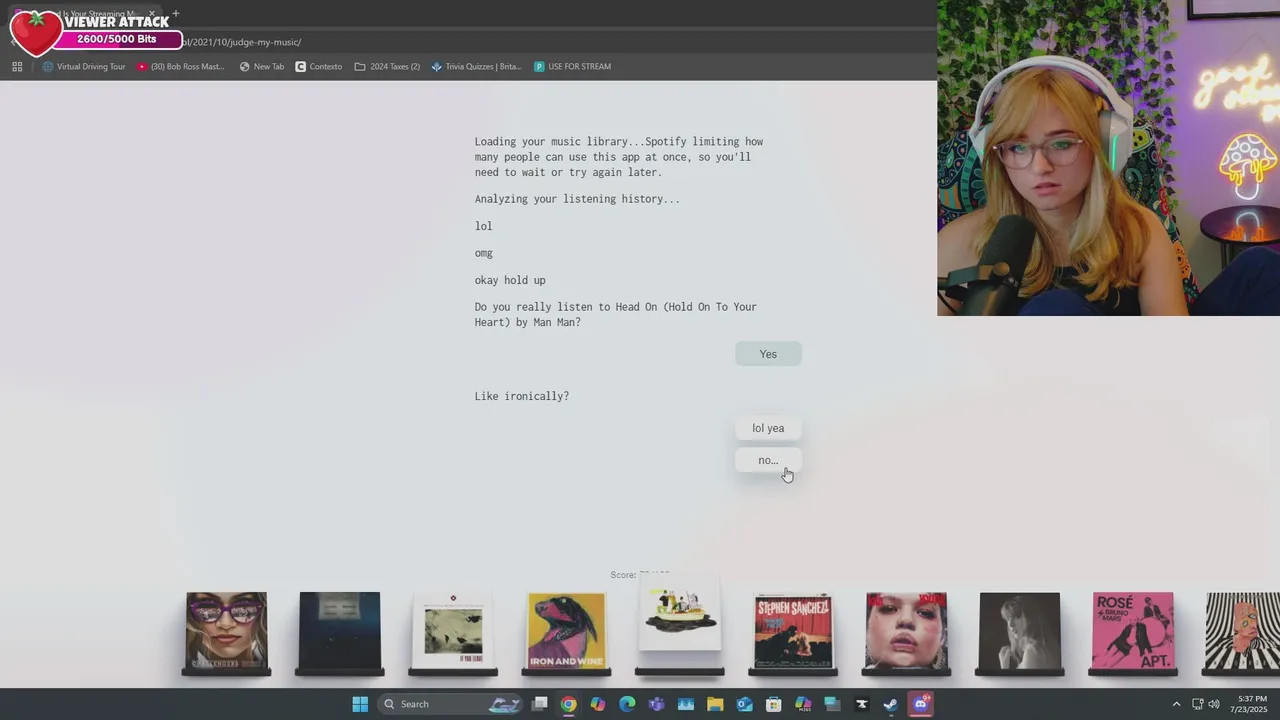Open the Bob Ross Mast... YouTube bookmark
Viewport: 1280px width, 720px height.
tap(181, 67)
